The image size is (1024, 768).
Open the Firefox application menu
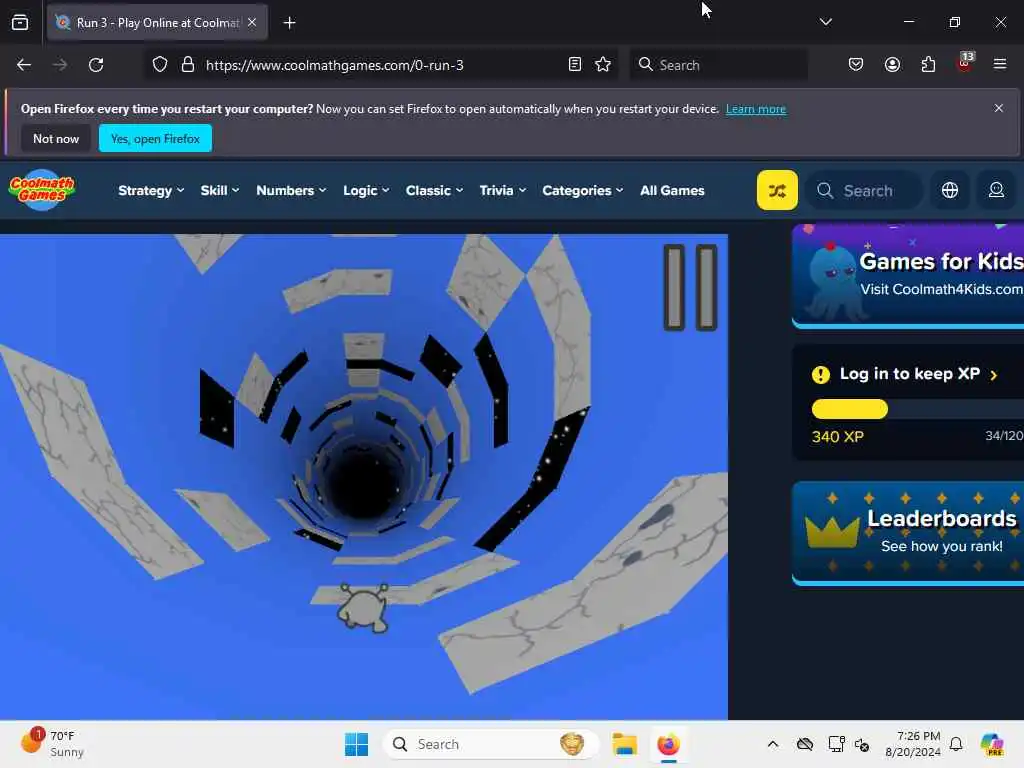click(1000, 65)
